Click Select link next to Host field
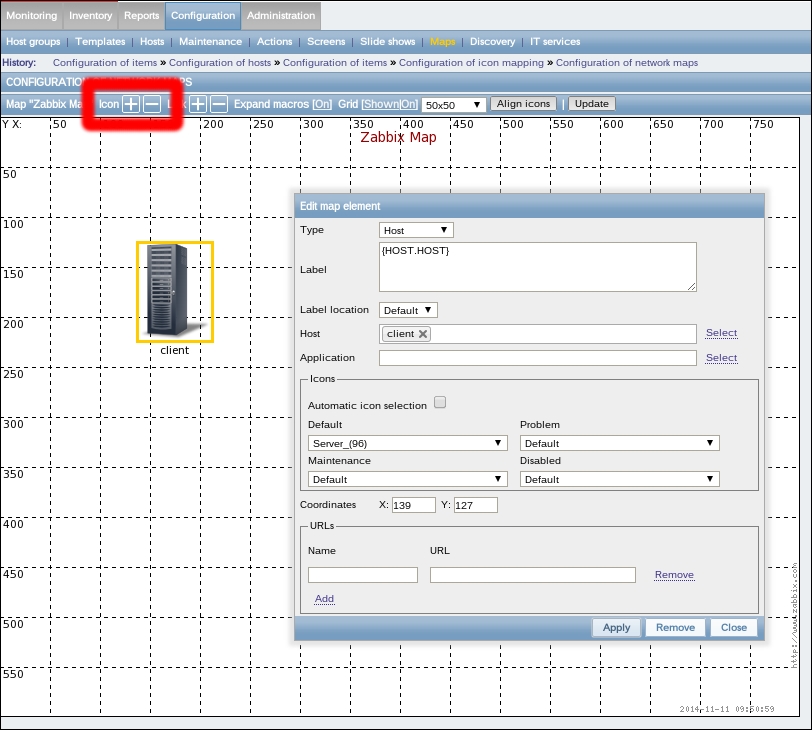This screenshot has width=812, height=730. coord(721,333)
